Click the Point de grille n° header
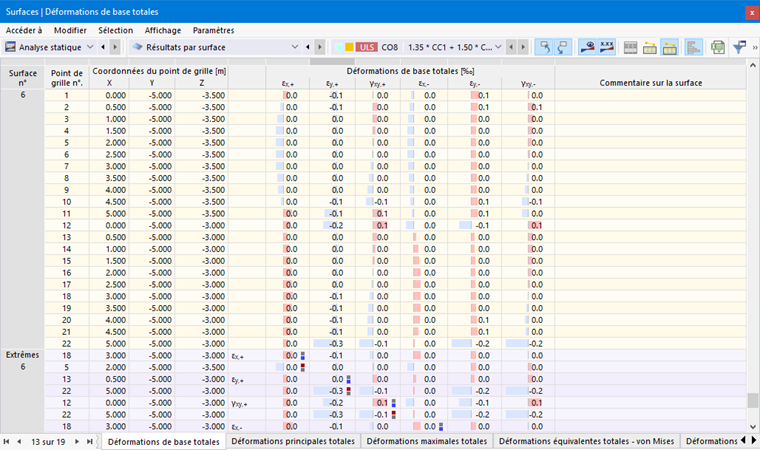 [x=67, y=78]
